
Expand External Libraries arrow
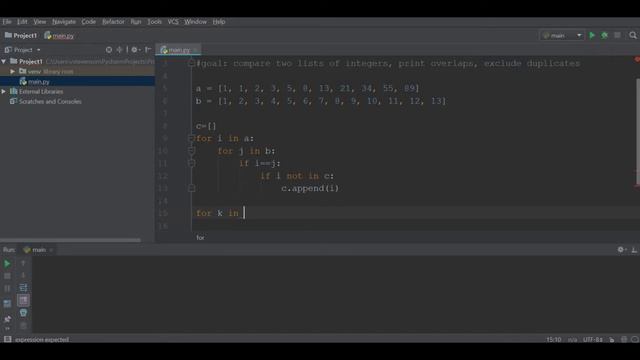[4, 91]
